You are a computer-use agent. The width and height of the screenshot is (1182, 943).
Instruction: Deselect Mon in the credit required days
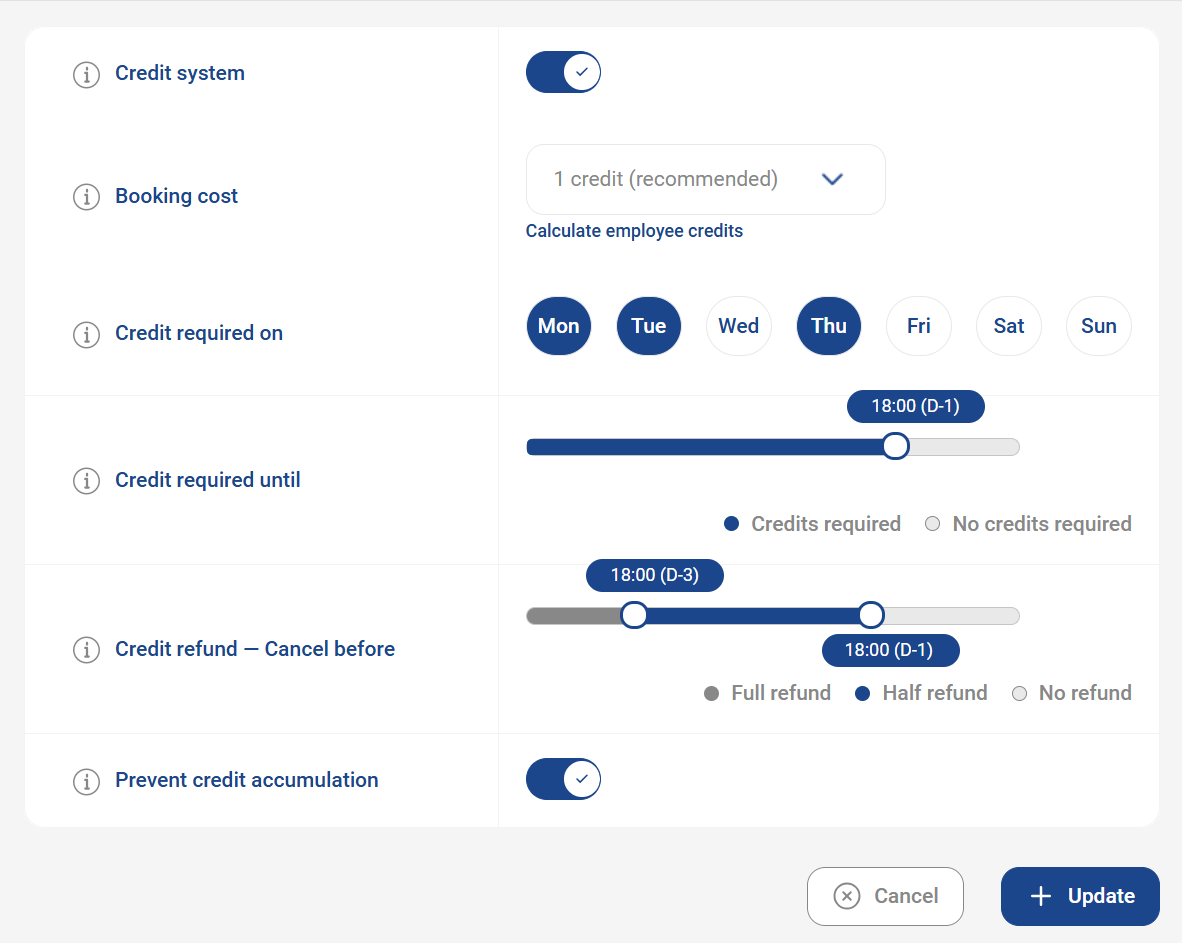click(559, 325)
